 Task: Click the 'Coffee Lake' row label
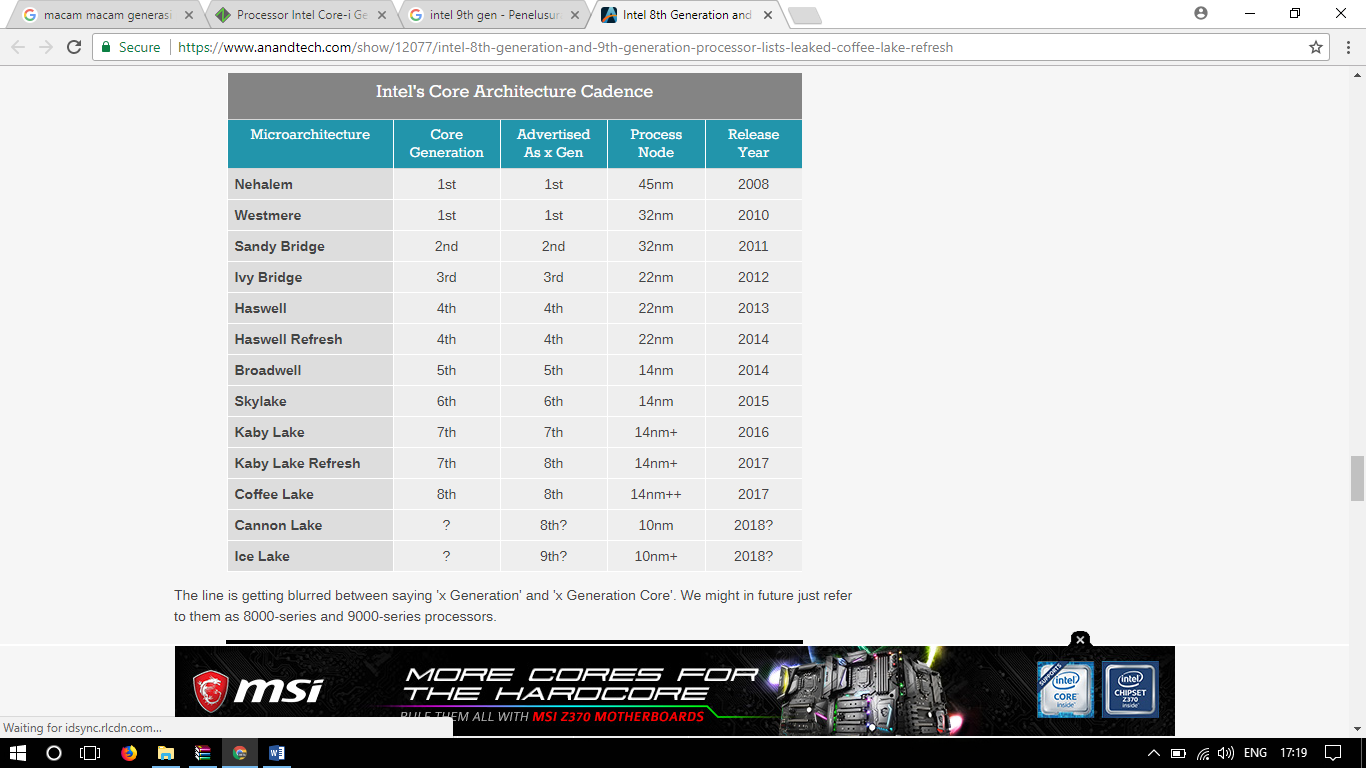point(274,494)
